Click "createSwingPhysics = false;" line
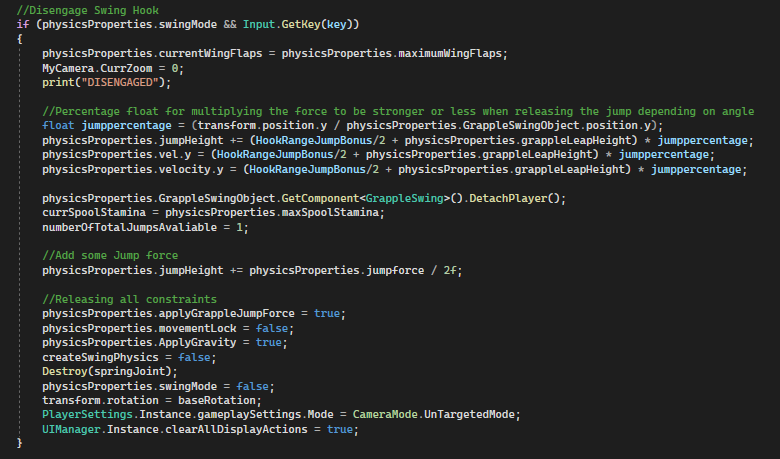Viewport: 780px width, 459px height. point(129,357)
